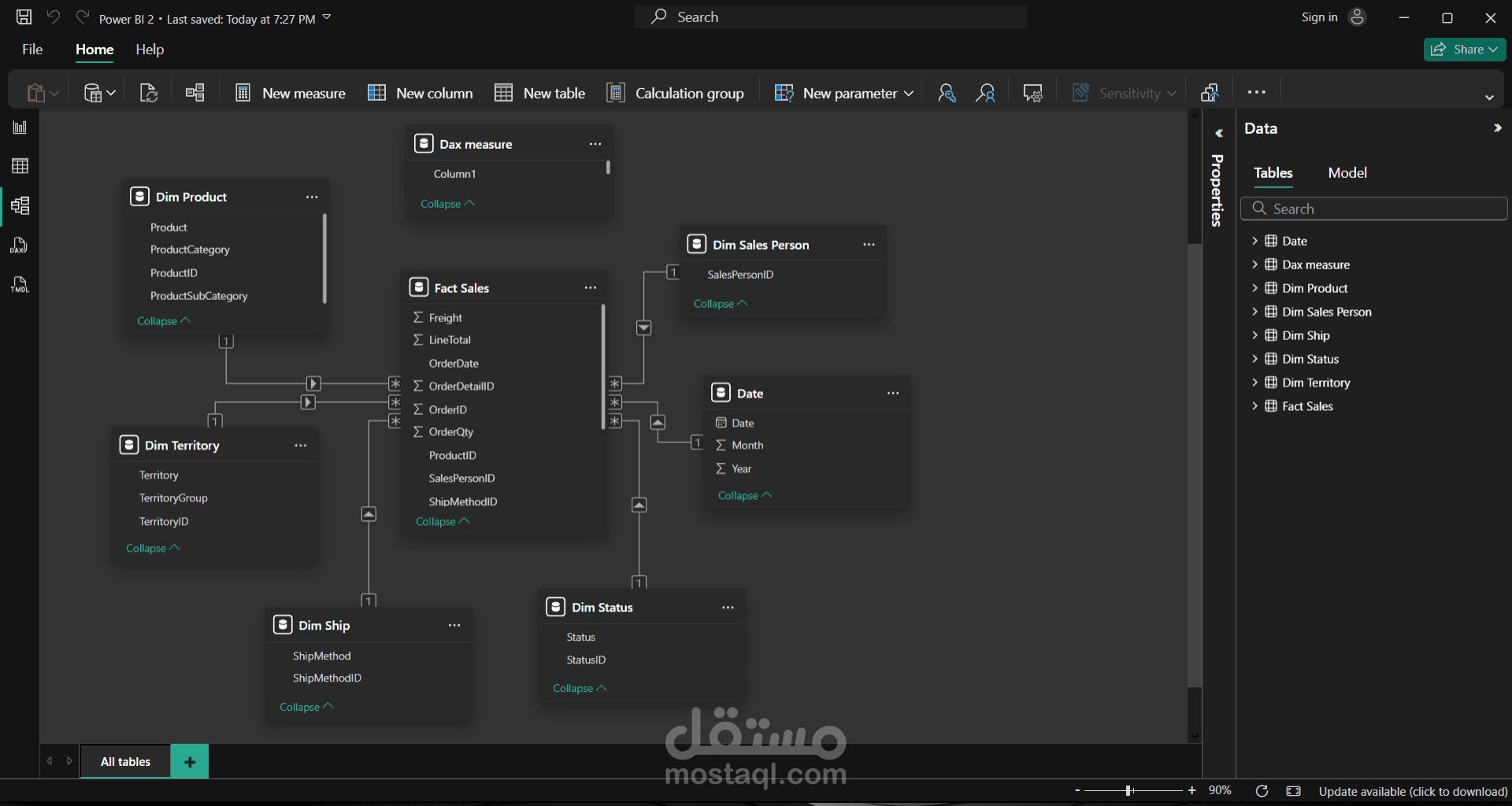1512x806 pixels.
Task: Expand Fact Sales in Data pane
Action: (1254, 406)
